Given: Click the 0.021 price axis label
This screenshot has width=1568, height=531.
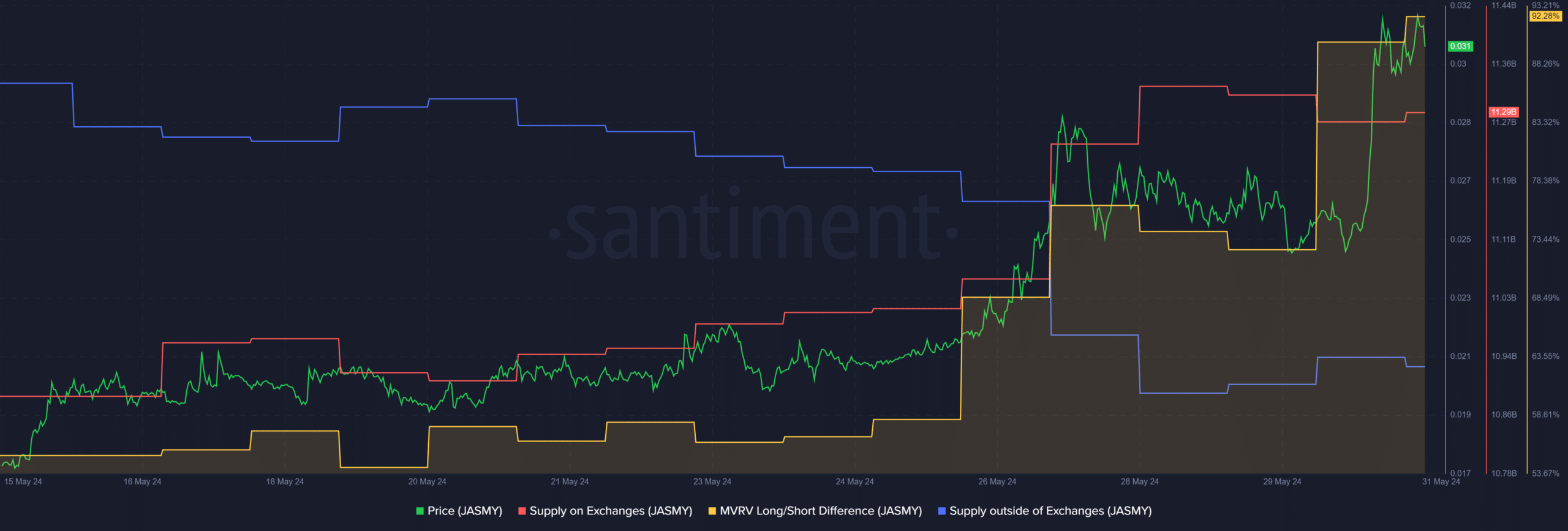Looking at the screenshot, I should [1460, 356].
